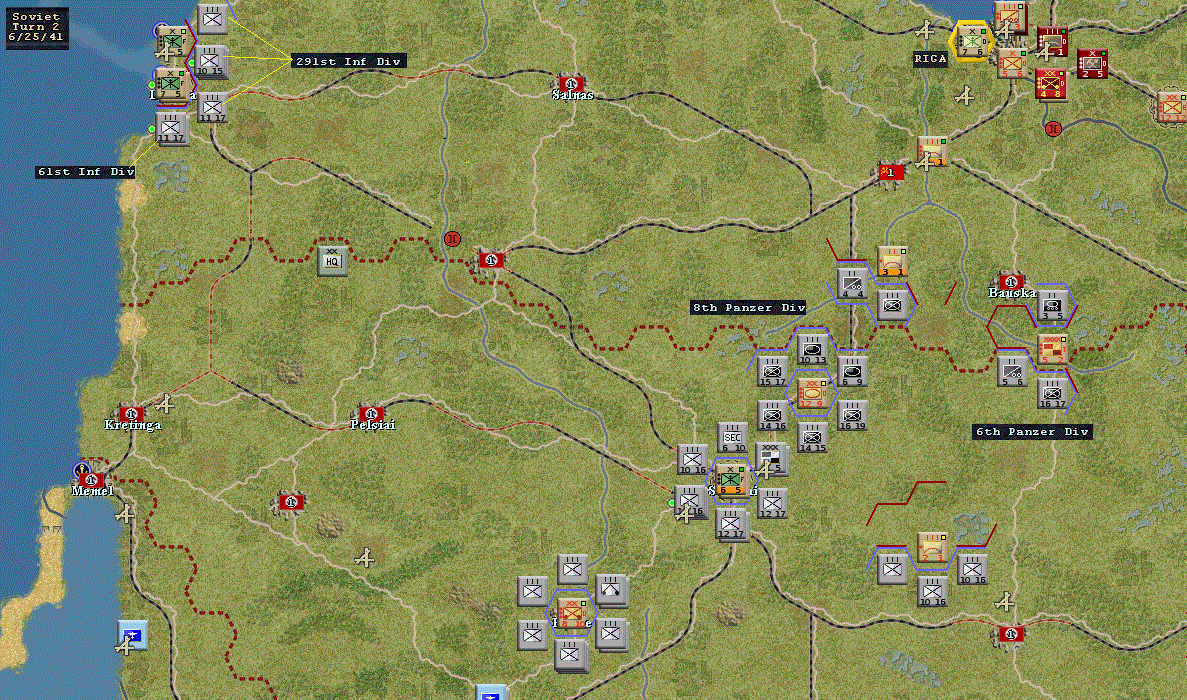Select the German 16-17 regiment counter

[x=1051, y=393]
